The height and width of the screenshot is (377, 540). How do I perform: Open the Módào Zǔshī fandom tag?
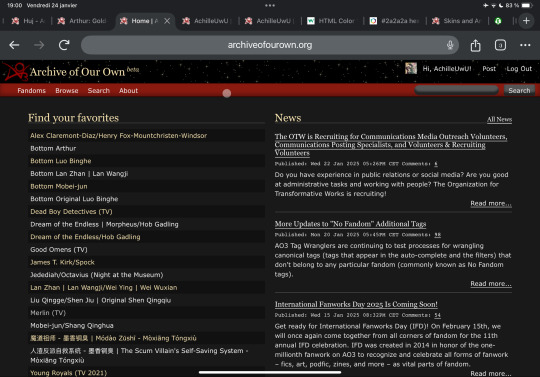[x=113, y=338]
